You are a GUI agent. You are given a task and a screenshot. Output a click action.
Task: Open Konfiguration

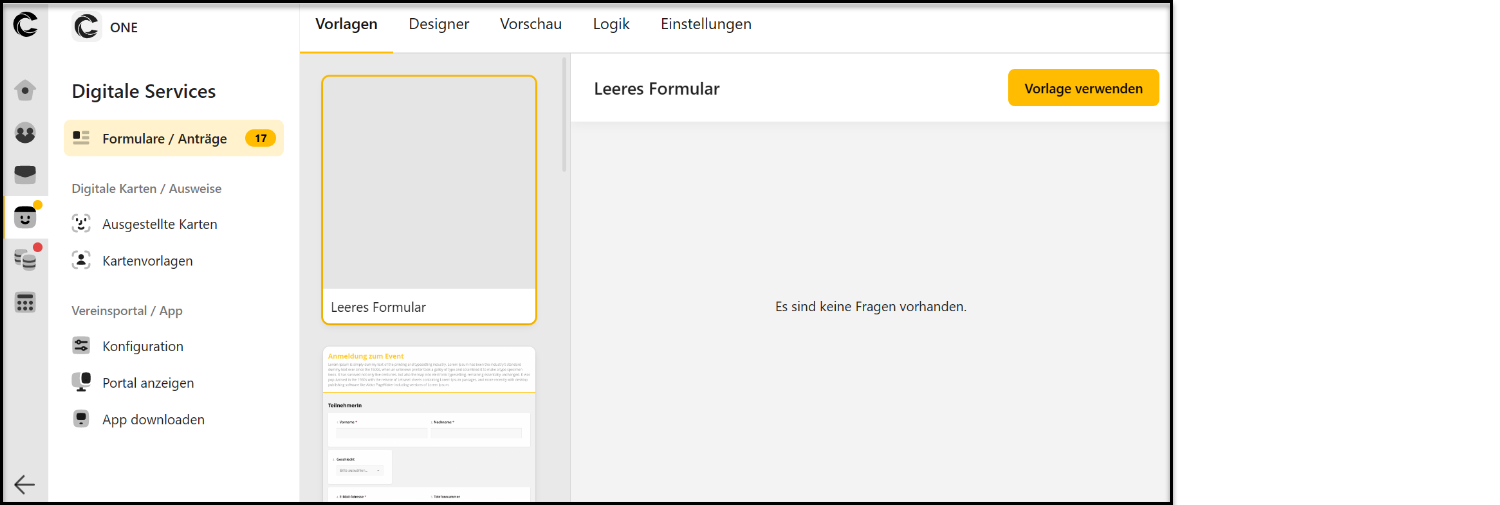tap(143, 346)
